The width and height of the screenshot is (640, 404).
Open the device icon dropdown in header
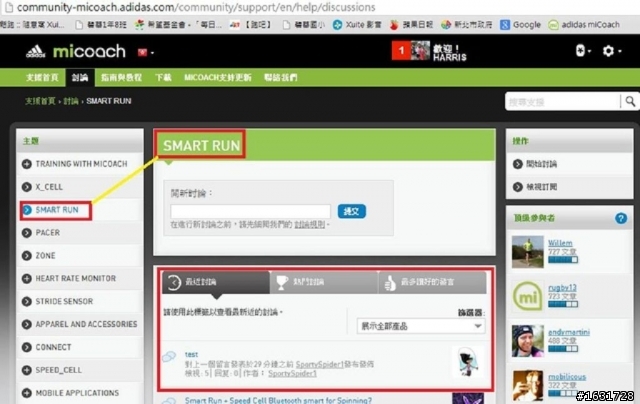pyautogui.click(x=583, y=51)
